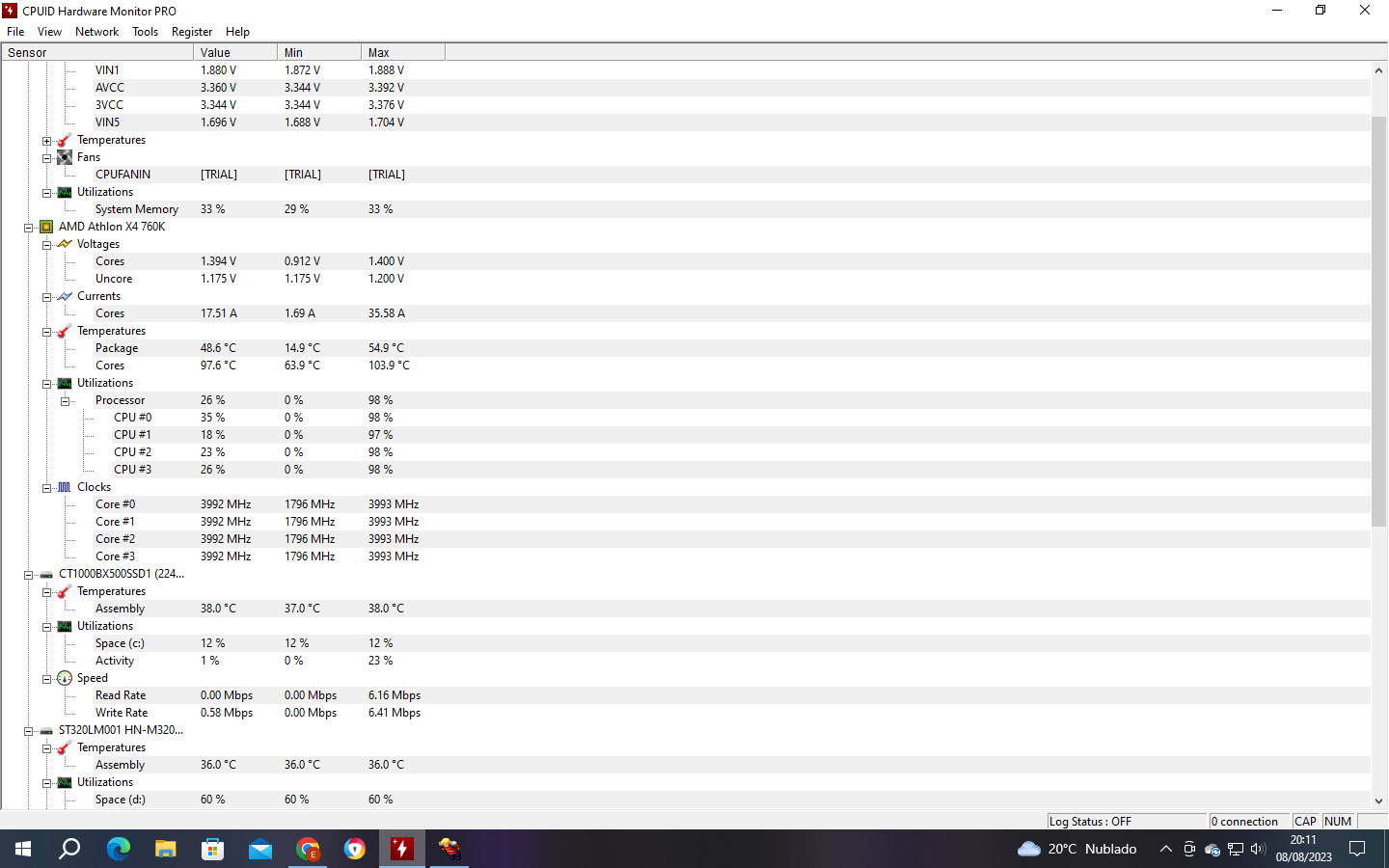The image size is (1389, 868).
Task: Open the View menu
Action: coord(49,32)
